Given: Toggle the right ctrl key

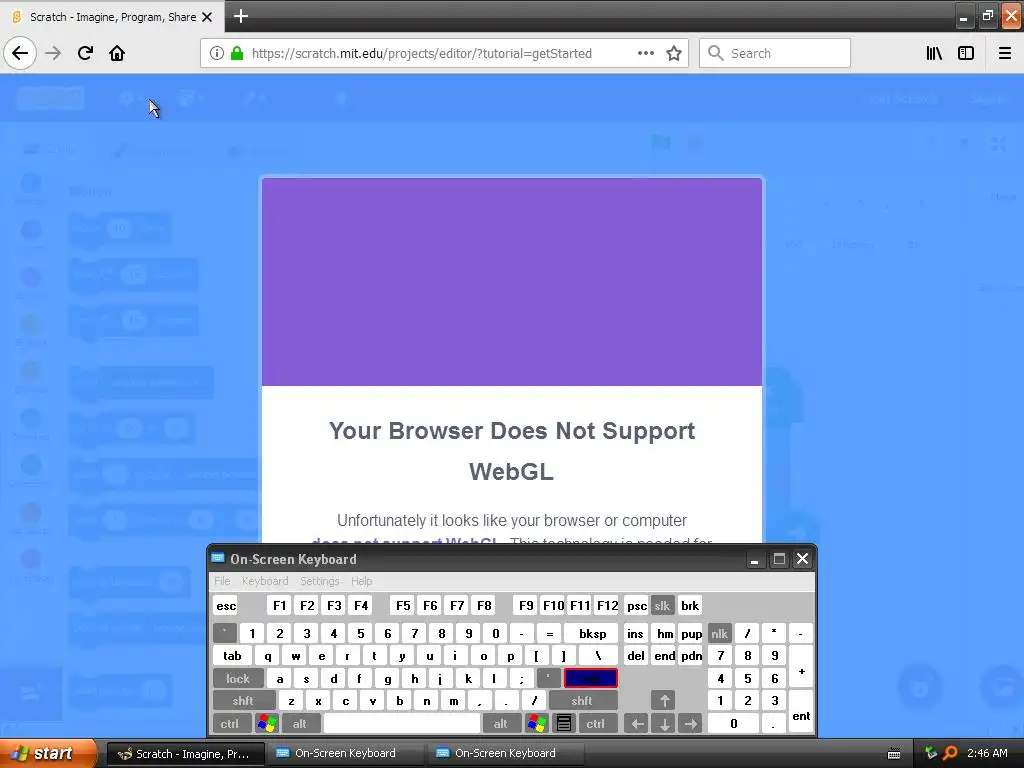Looking at the screenshot, I should click(596, 724).
